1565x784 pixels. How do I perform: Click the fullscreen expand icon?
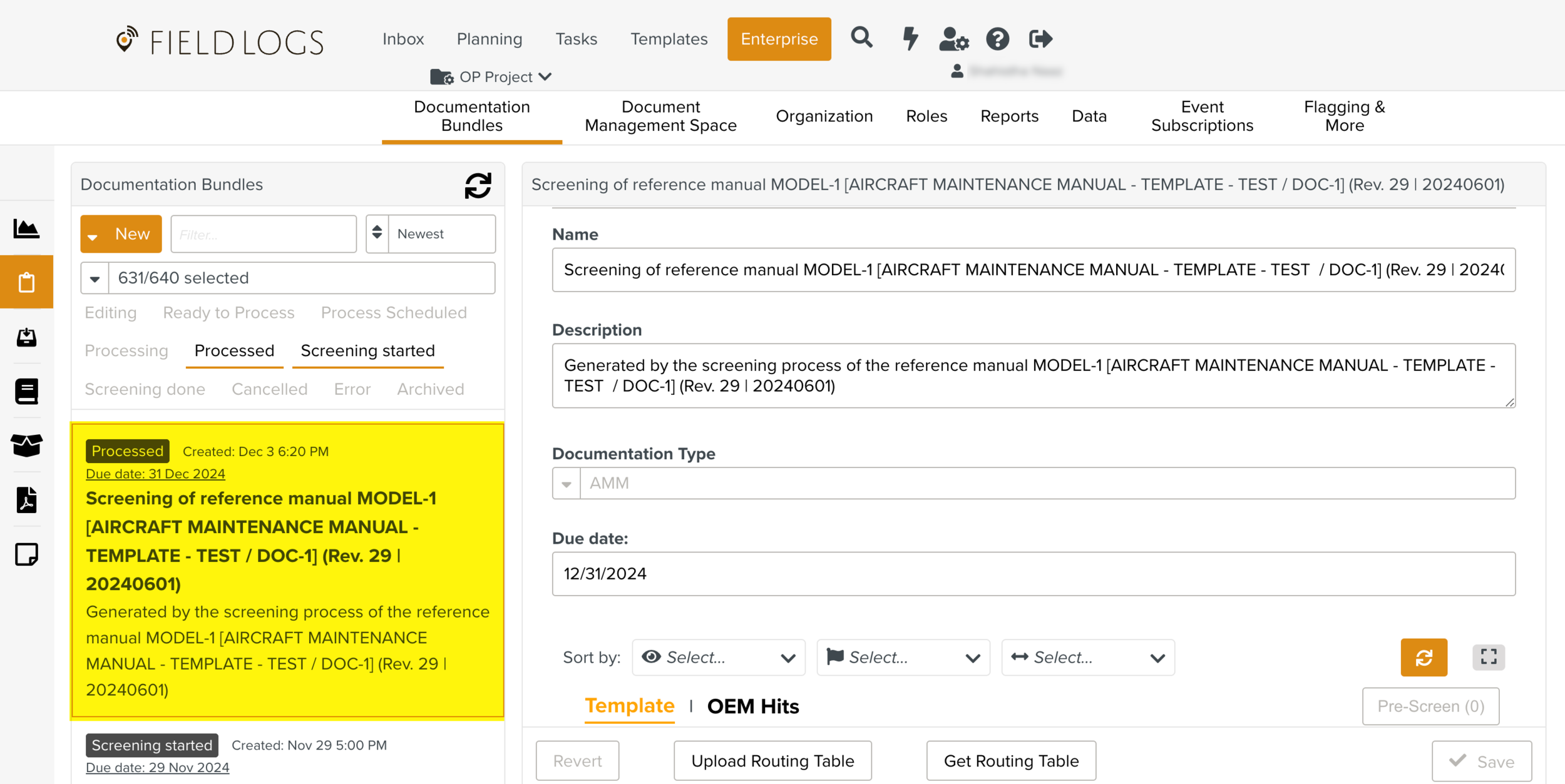pos(1488,657)
